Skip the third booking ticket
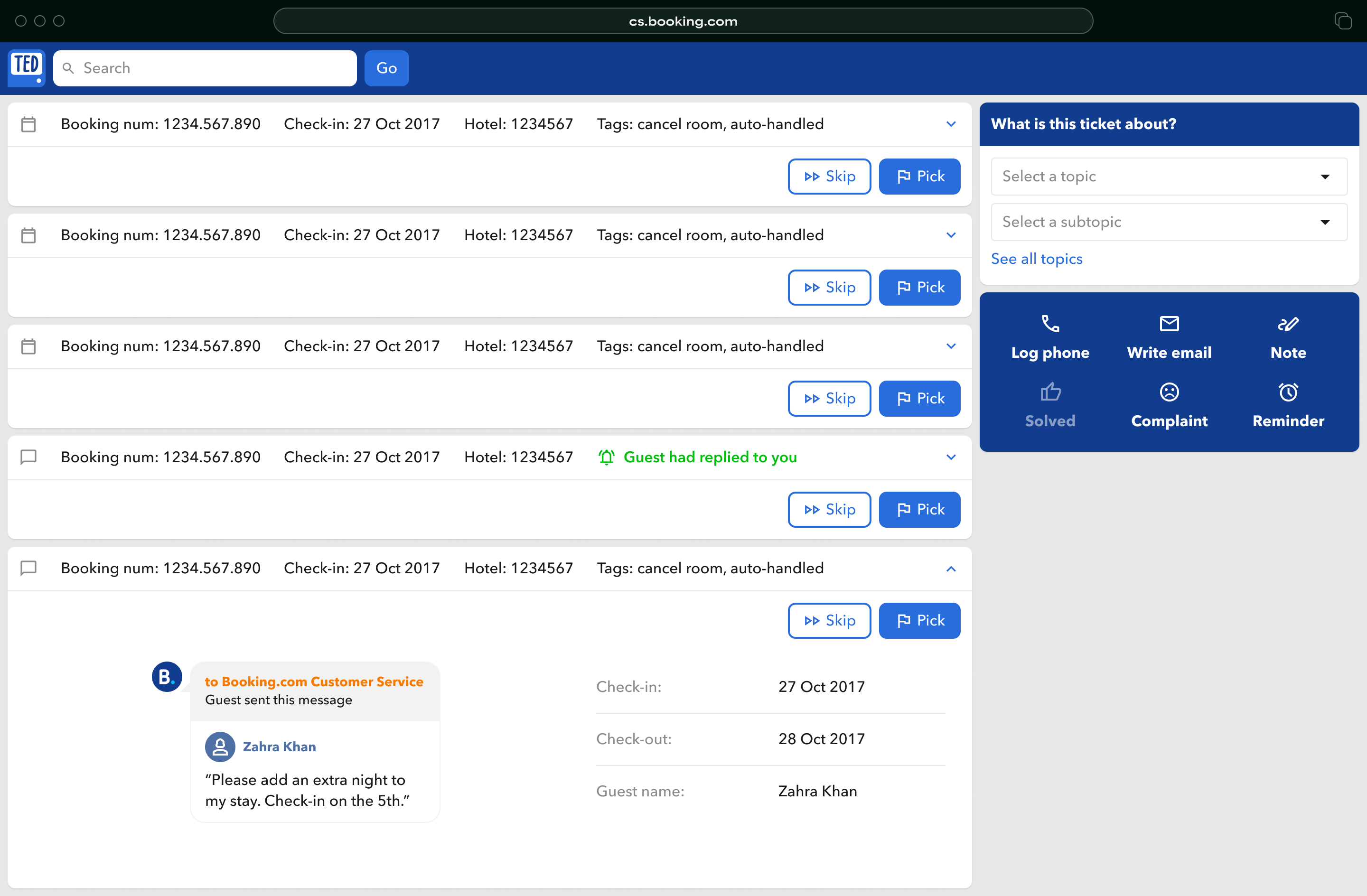 point(830,398)
